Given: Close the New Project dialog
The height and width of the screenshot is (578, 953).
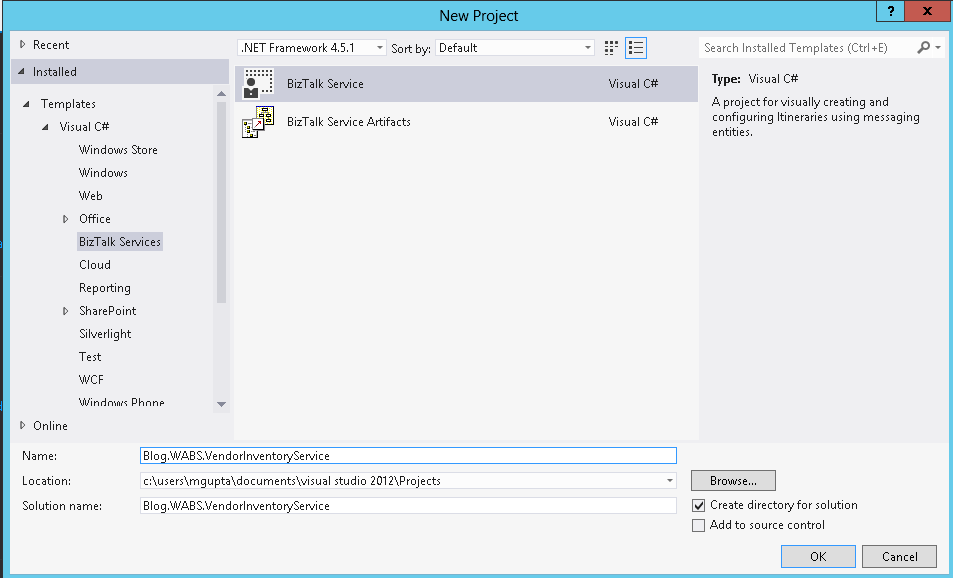Looking at the screenshot, I should coord(927,11).
